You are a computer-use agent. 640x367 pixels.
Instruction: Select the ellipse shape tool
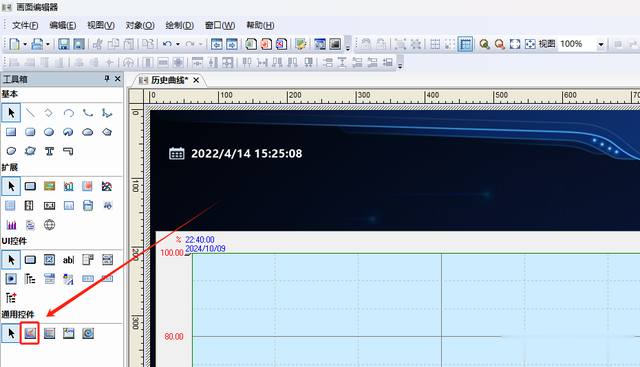click(x=49, y=132)
